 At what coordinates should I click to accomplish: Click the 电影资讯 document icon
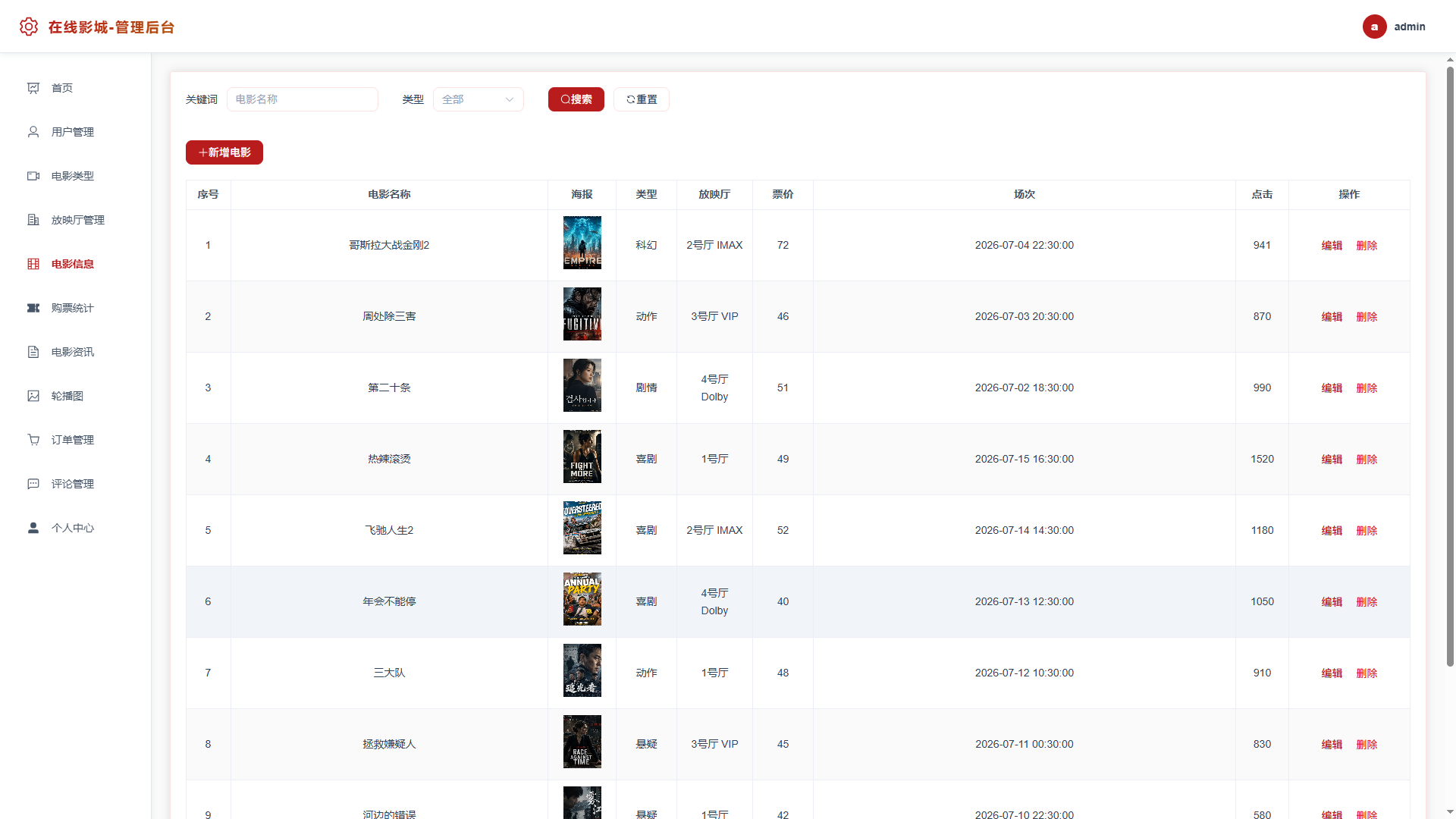(x=33, y=352)
